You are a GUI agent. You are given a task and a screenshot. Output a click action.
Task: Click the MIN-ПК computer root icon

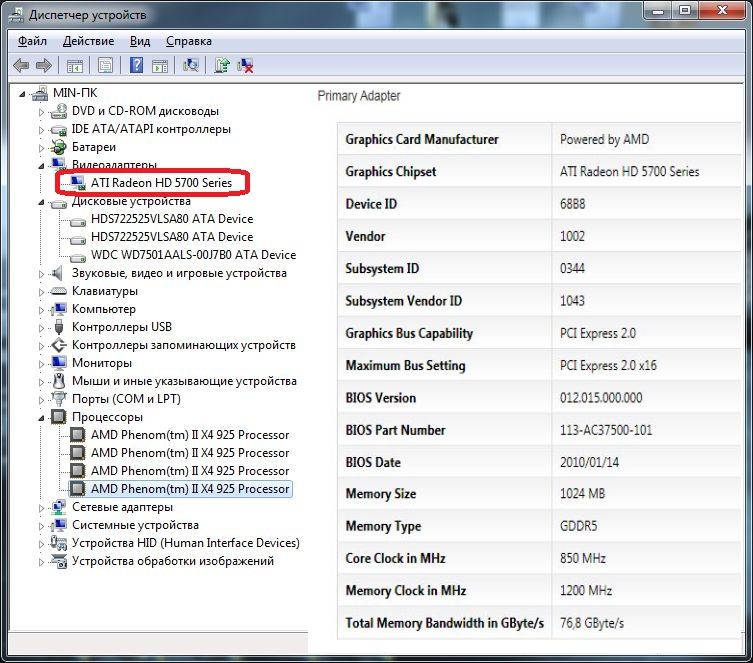click(x=40, y=93)
